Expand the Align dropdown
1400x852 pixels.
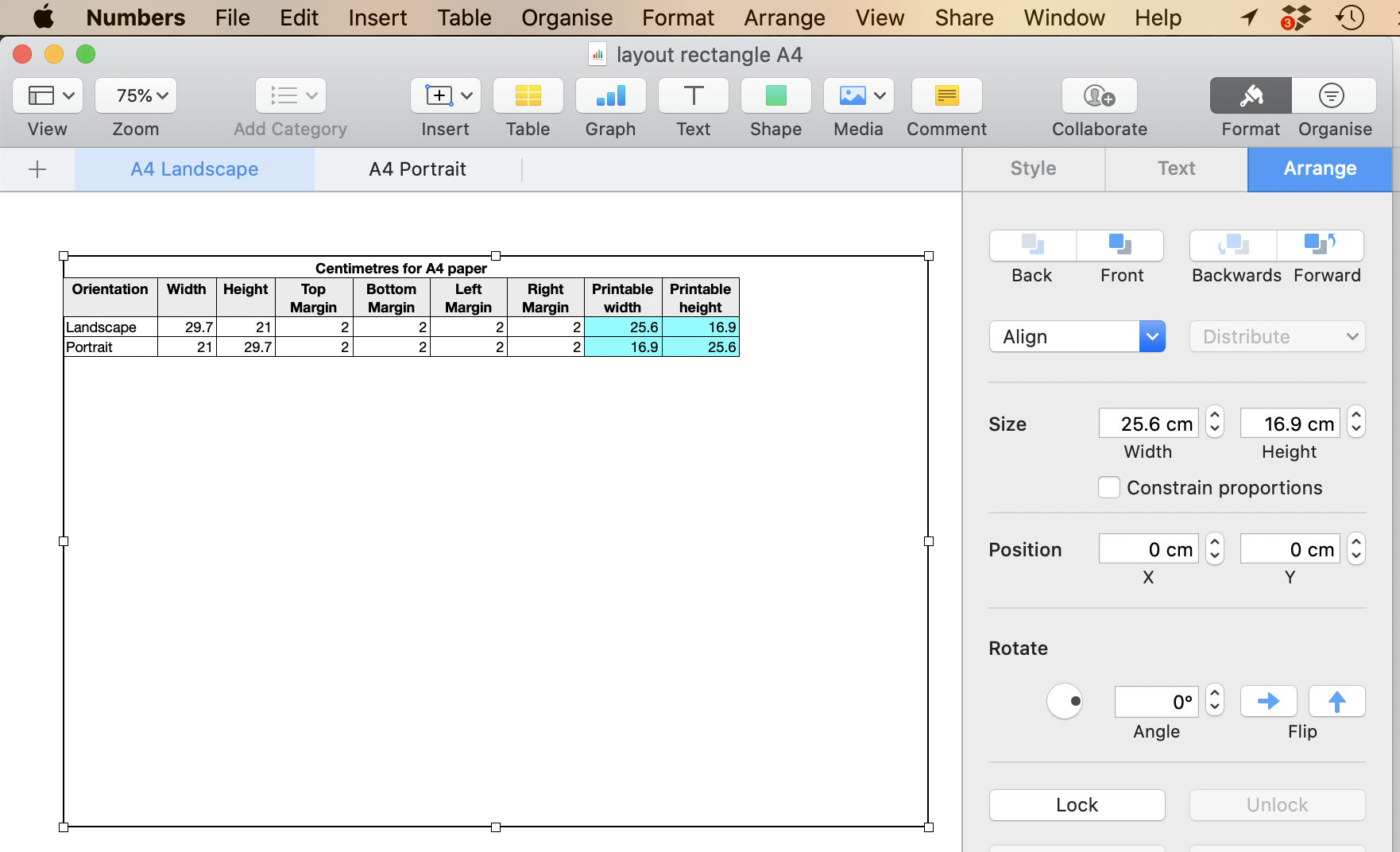click(x=1077, y=336)
